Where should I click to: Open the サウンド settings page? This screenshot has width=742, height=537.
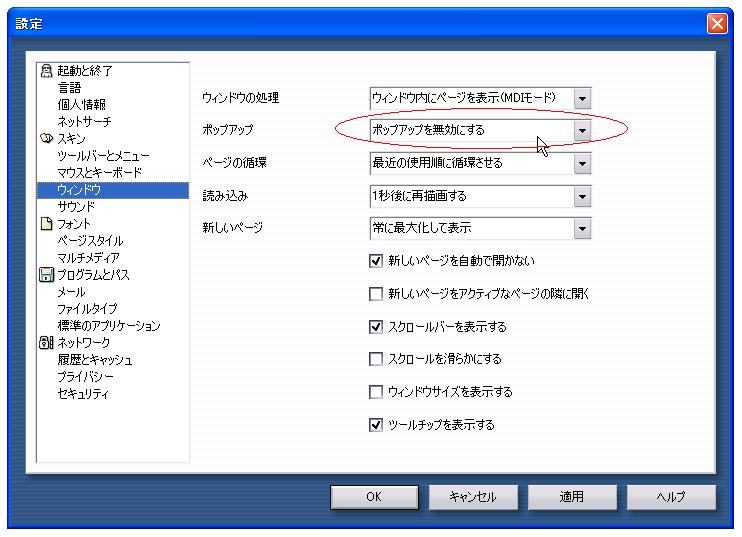click(x=76, y=207)
